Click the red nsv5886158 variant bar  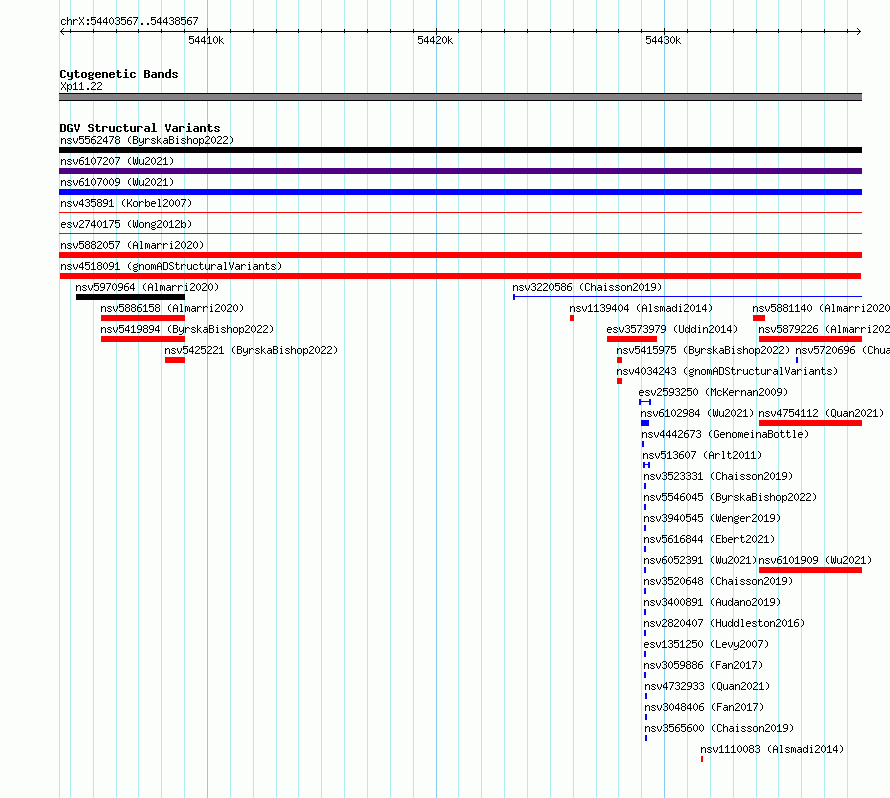coord(143,318)
